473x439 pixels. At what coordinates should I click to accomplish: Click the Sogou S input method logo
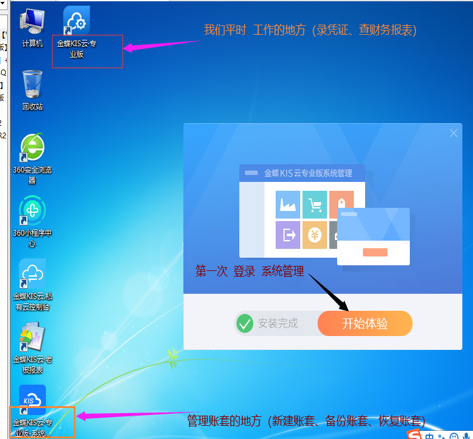pos(414,435)
